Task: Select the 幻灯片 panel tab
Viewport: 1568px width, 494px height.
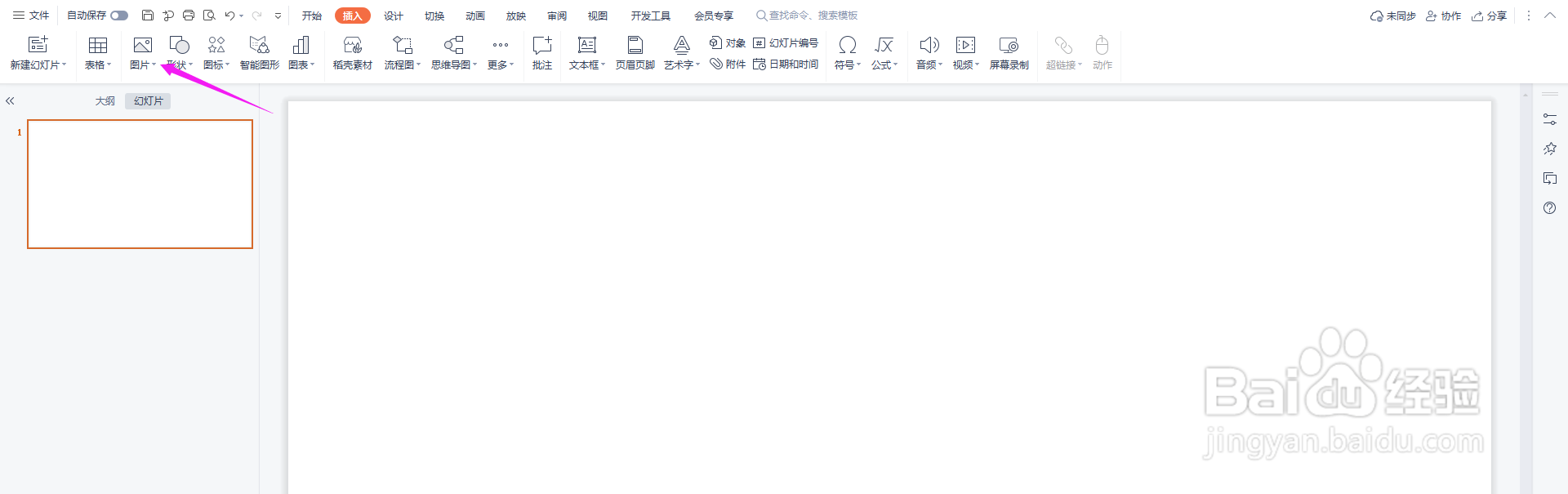Action: (x=149, y=101)
